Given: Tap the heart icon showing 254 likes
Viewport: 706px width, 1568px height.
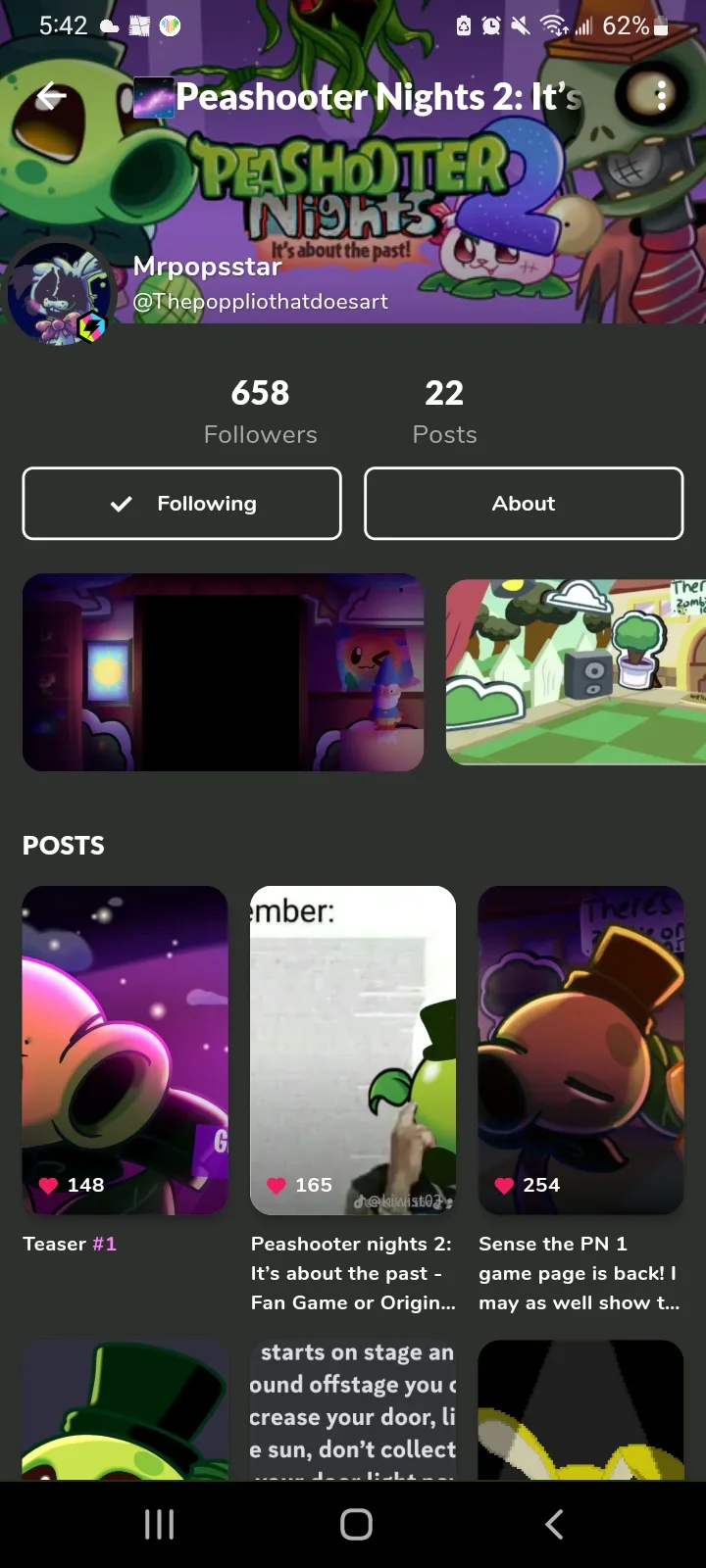Looking at the screenshot, I should tap(504, 1186).
